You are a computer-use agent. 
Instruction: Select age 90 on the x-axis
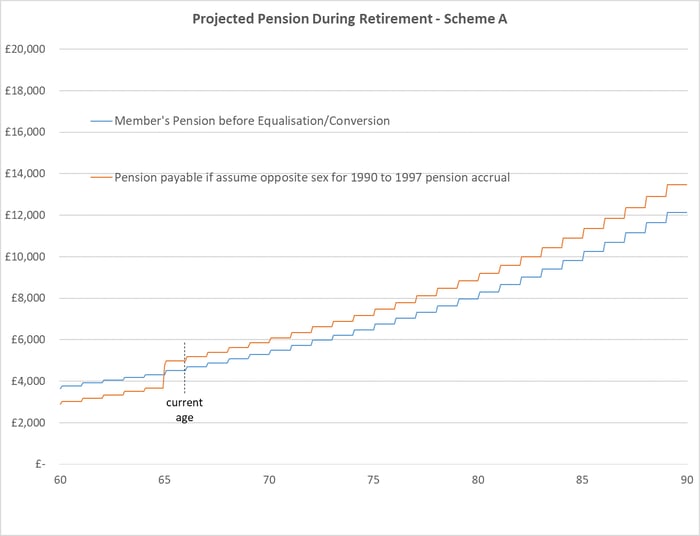point(687,481)
